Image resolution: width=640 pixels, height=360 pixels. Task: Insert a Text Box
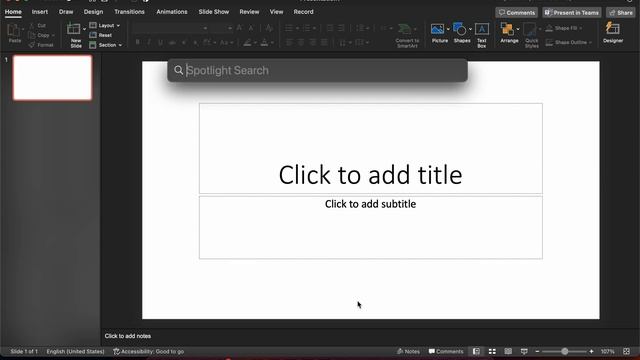(482, 35)
